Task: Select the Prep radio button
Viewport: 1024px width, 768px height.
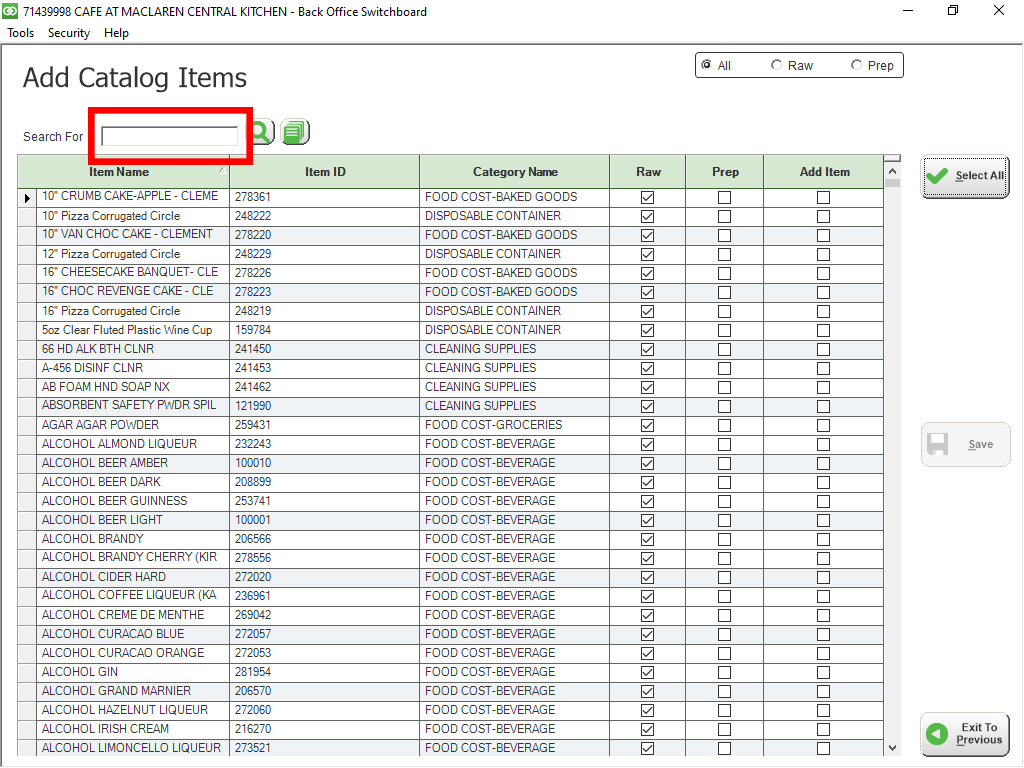Action: click(856, 64)
